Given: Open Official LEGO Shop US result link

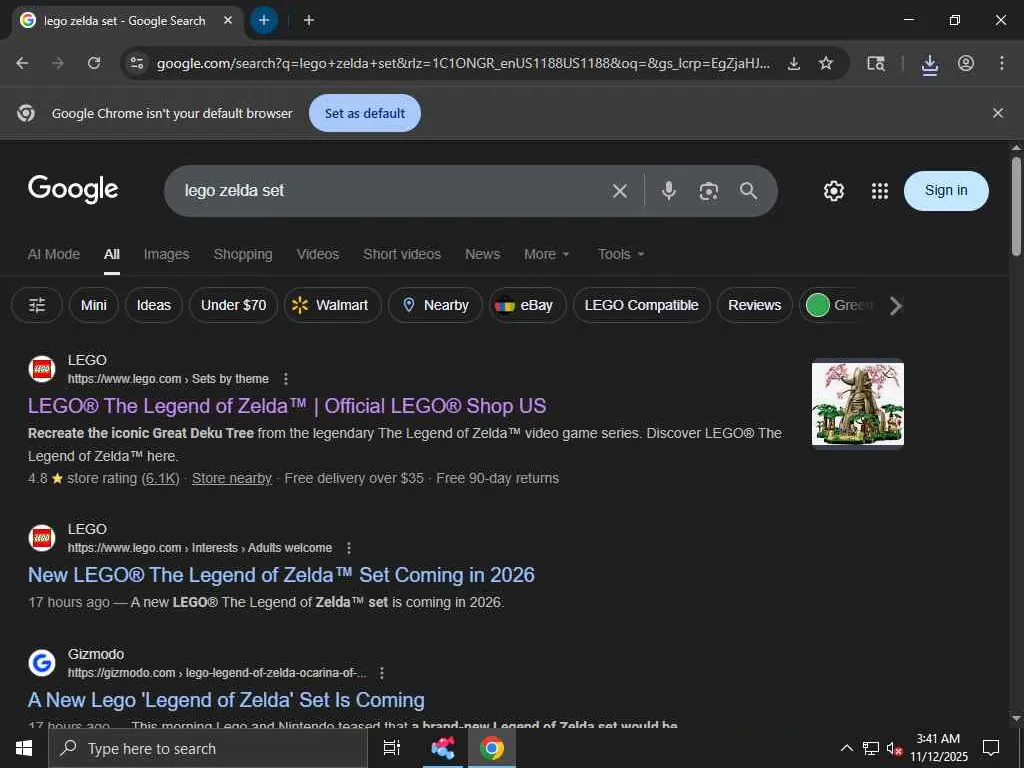Looking at the screenshot, I should (x=287, y=406).
